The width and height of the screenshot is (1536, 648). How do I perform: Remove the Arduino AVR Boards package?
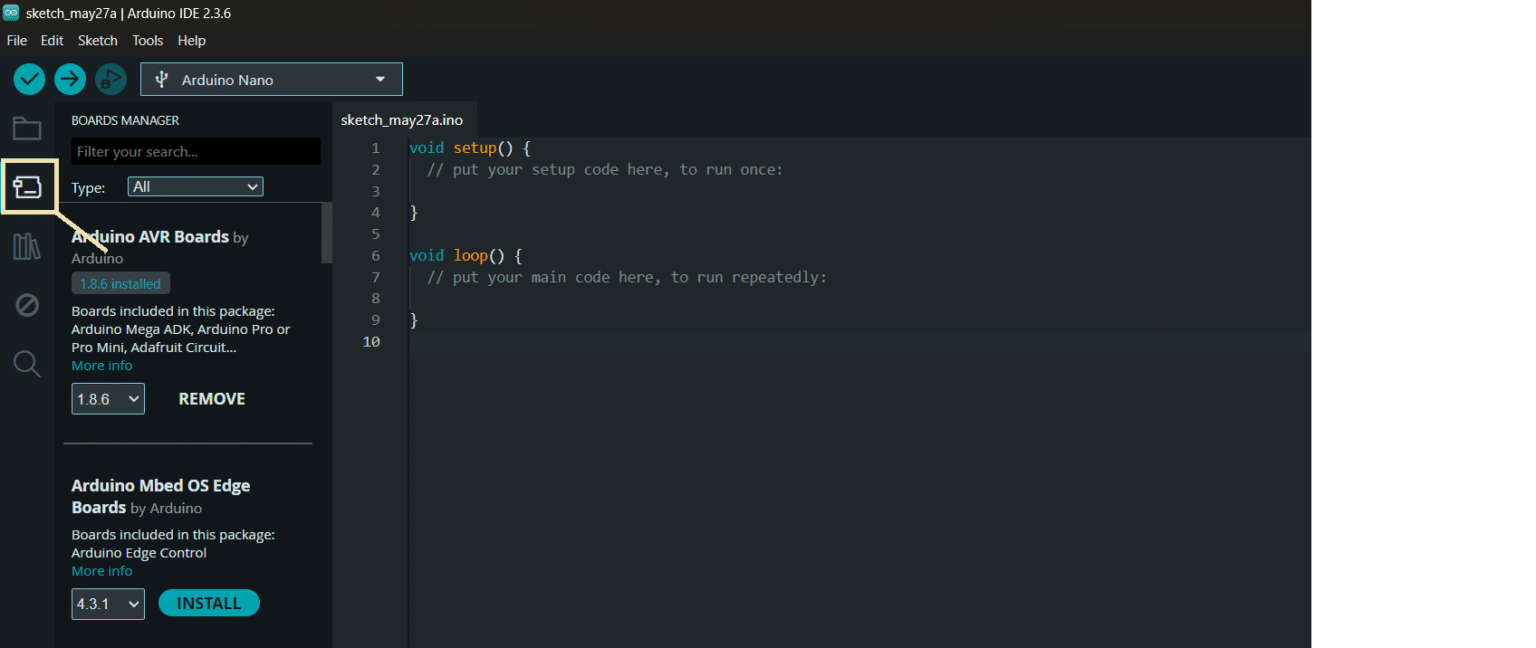point(211,399)
